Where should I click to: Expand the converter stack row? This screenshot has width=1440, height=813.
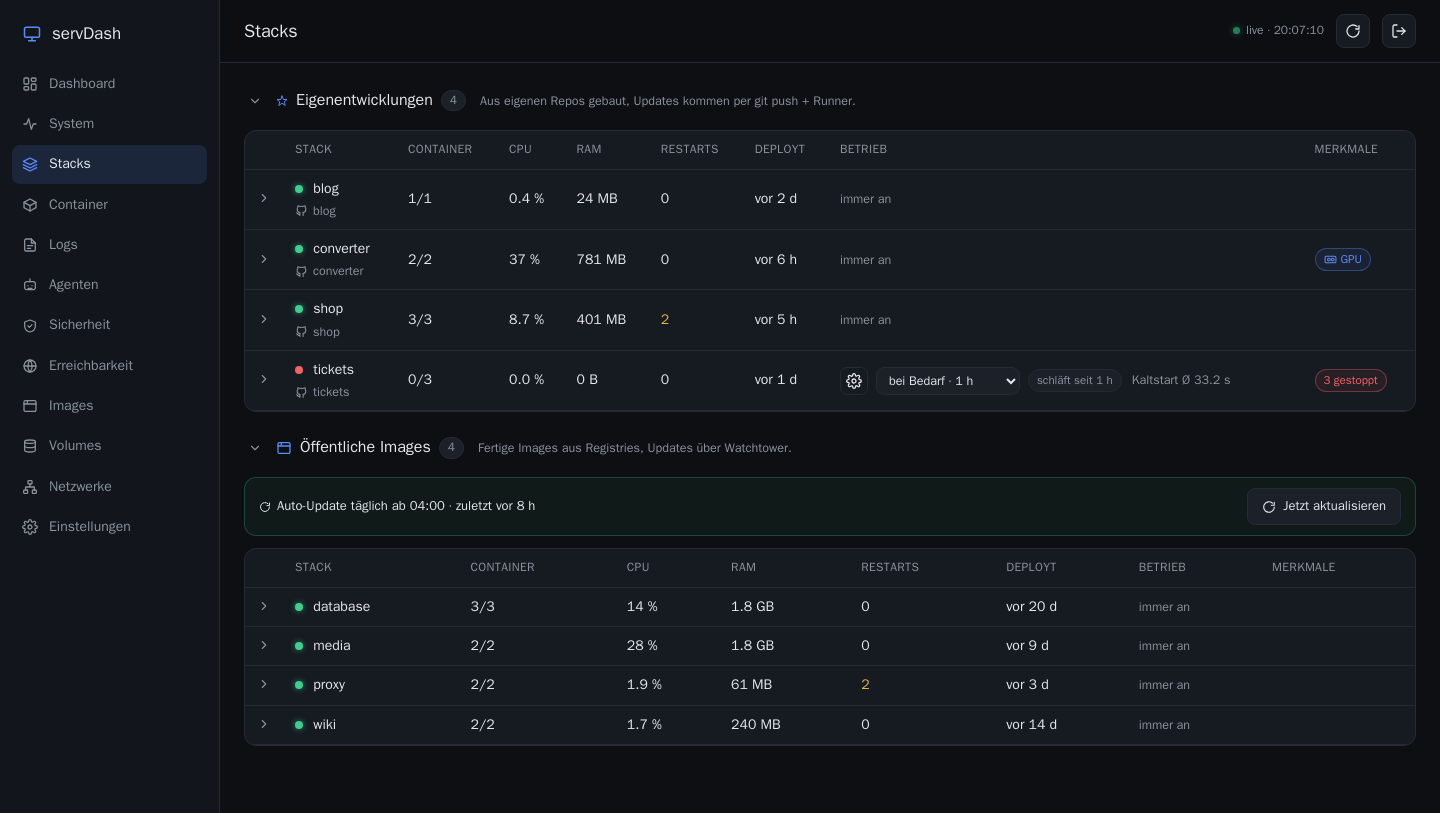click(264, 259)
